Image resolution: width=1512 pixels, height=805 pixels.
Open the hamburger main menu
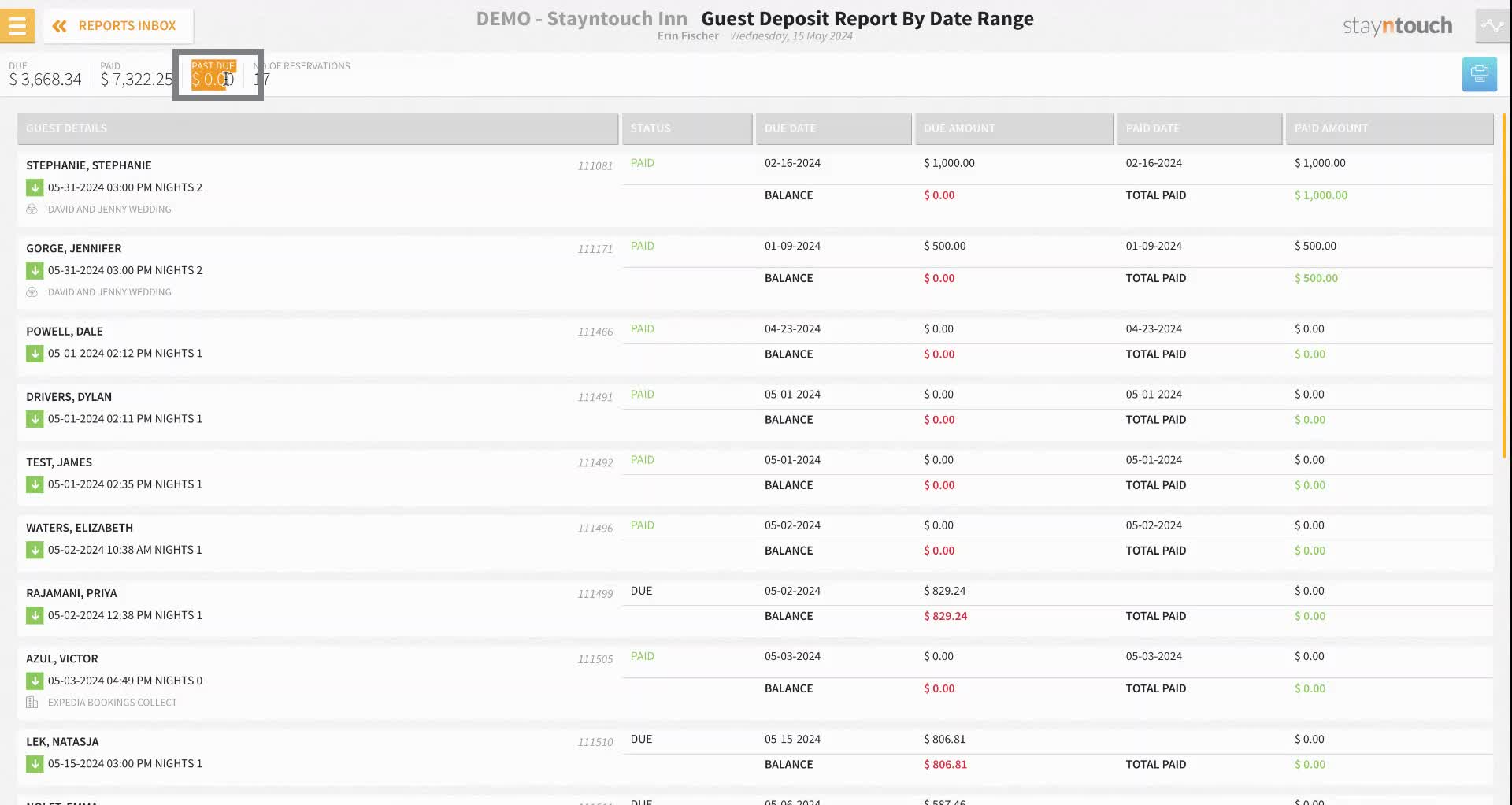(x=17, y=26)
